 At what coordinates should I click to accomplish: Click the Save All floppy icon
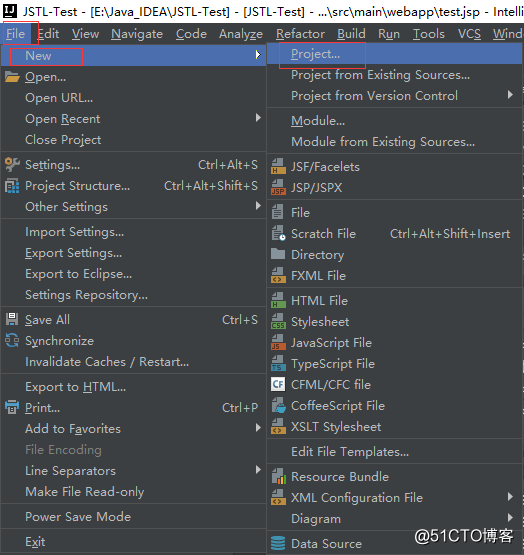pos(12,320)
